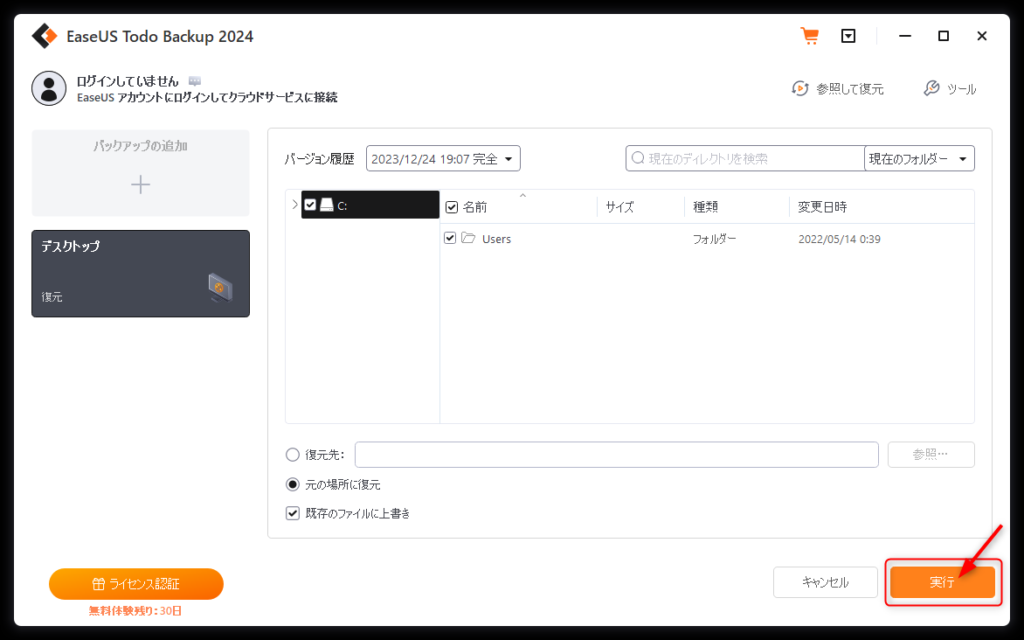
Task: Open the title bar dropdown menu icon
Action: [848, 36]
